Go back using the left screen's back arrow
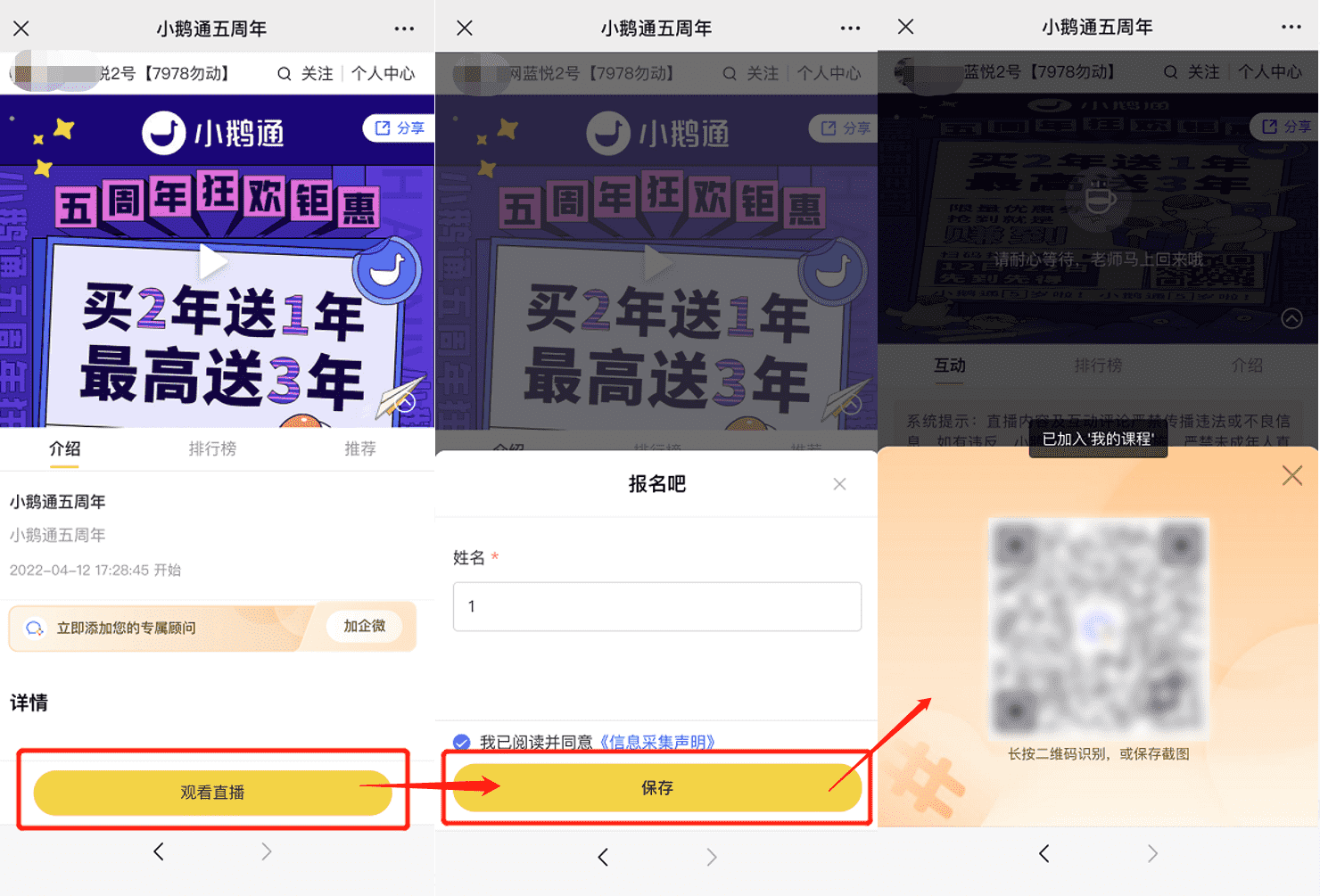The height and width of the screenshot is (896, 1320). click(x=159, y=852)
